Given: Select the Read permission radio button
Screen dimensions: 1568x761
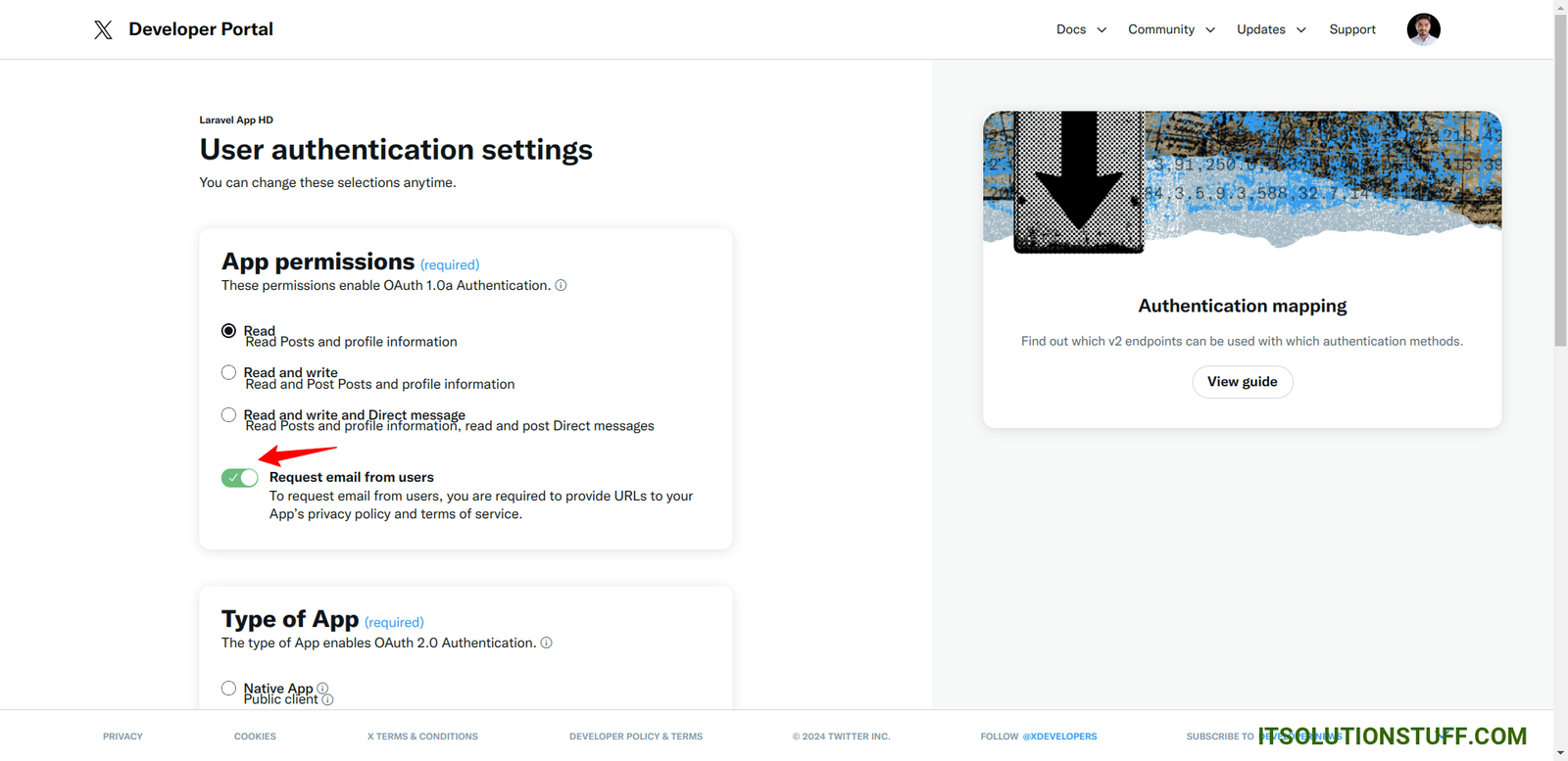Looking at the screenshot, I should 228,331.
